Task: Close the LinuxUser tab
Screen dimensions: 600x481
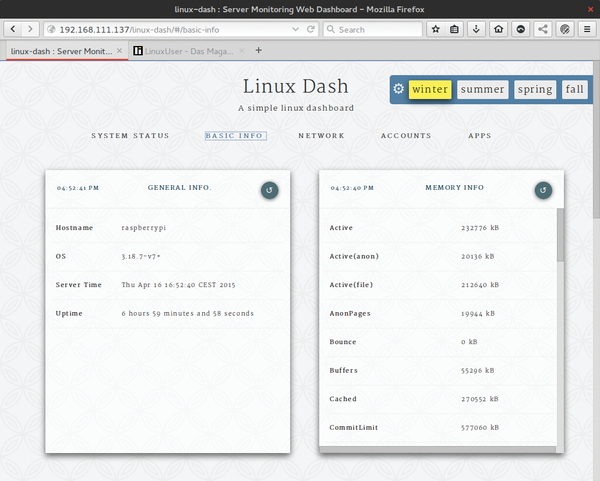Action: [241, 51]
